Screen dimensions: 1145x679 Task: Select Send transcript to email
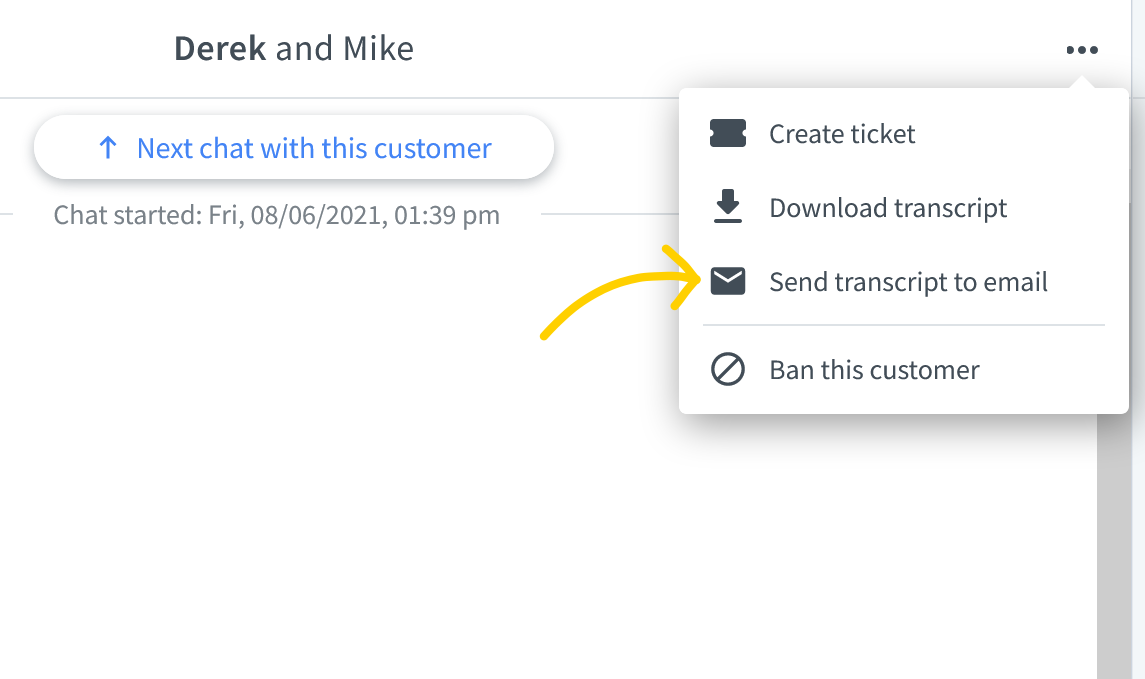(903, 282)
